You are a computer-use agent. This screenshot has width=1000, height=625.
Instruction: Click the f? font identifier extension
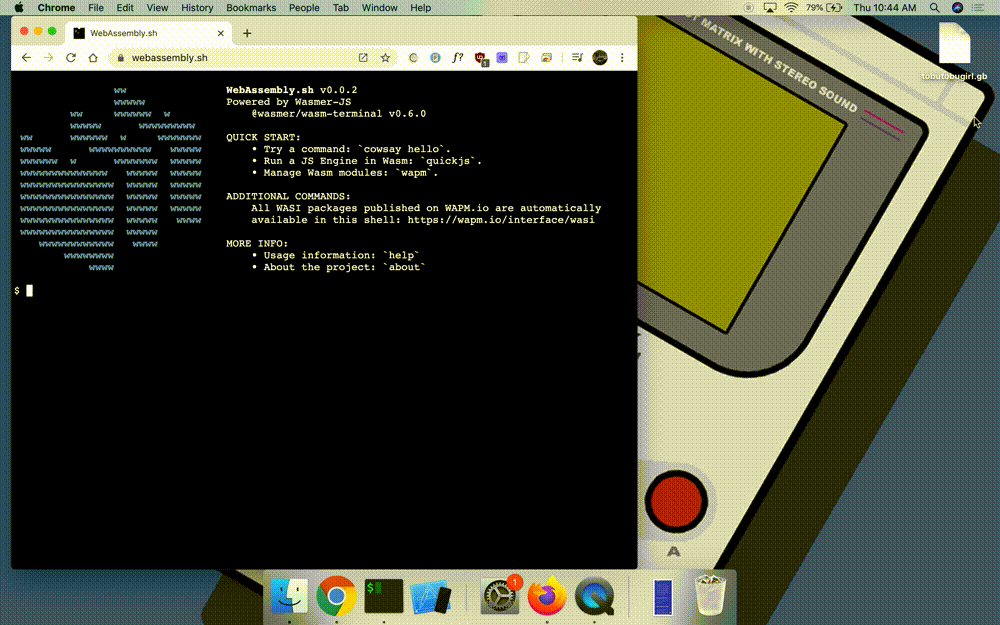click(457, 57)
